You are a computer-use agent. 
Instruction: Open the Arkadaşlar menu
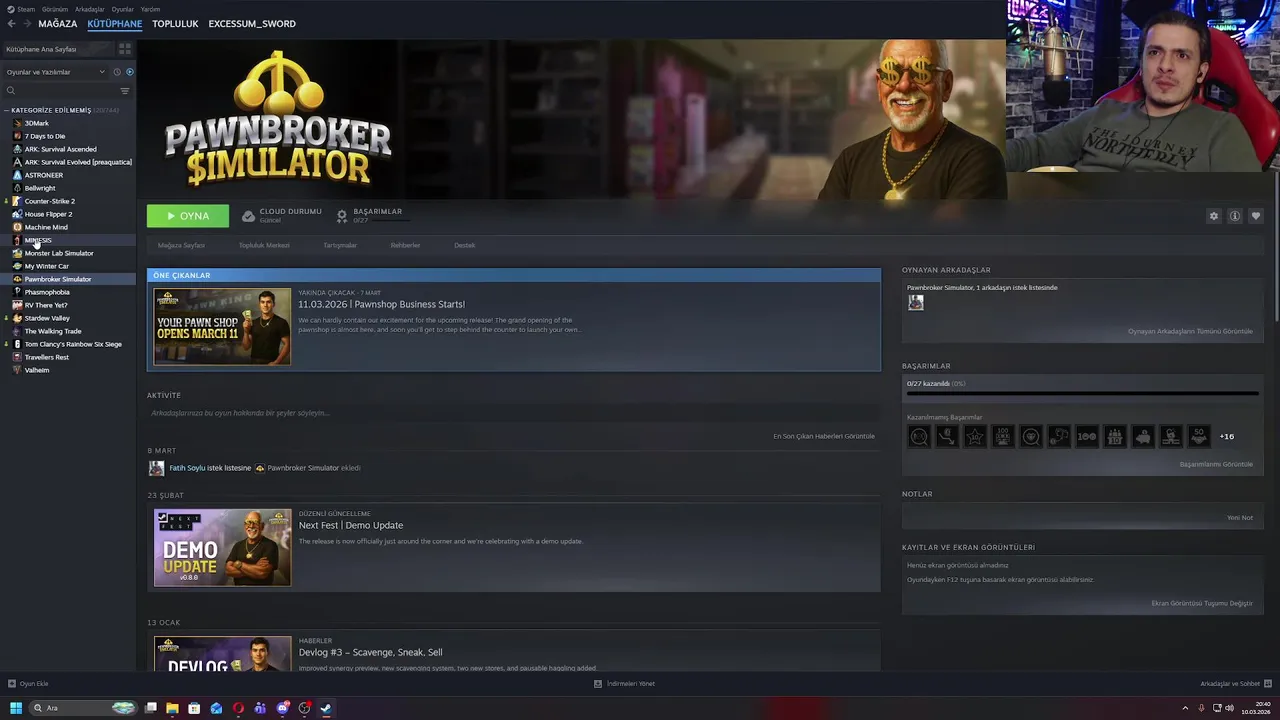[90, 9]
